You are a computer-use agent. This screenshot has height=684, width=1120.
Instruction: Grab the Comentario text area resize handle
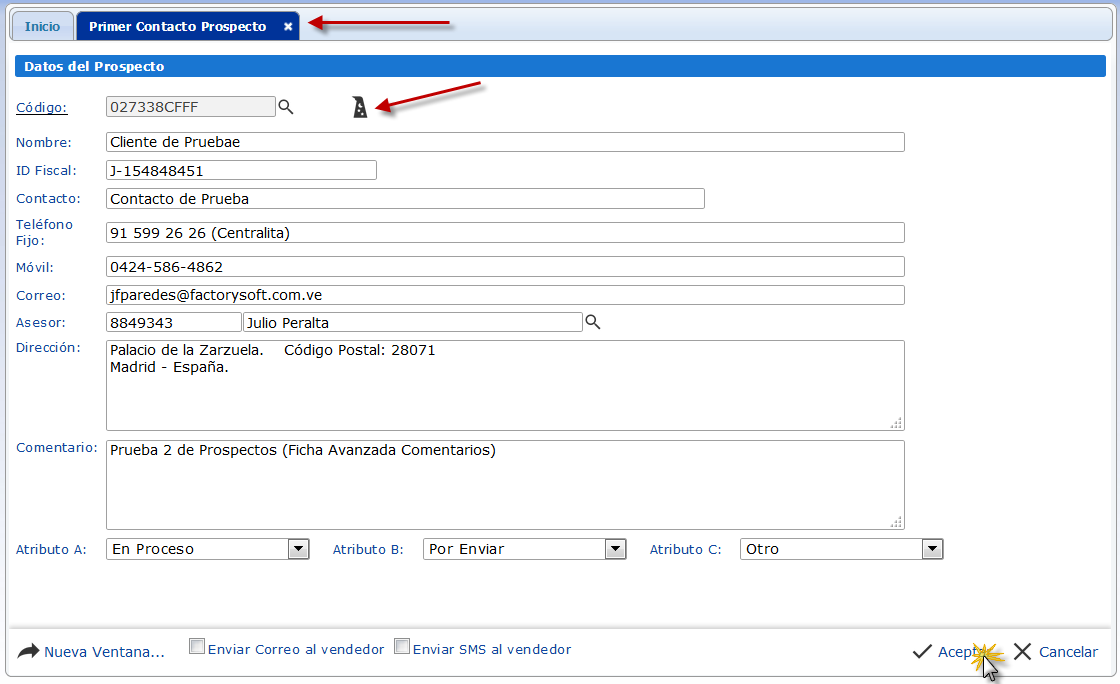point(896,522)
